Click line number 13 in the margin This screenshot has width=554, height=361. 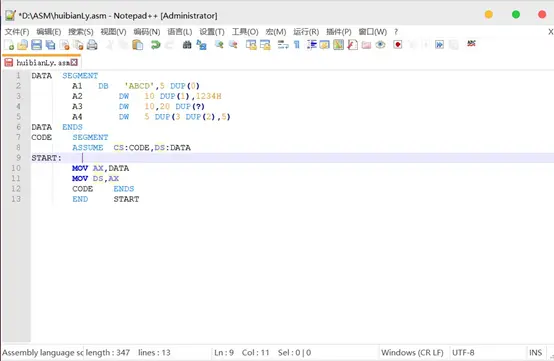click(x=16, y=199)
